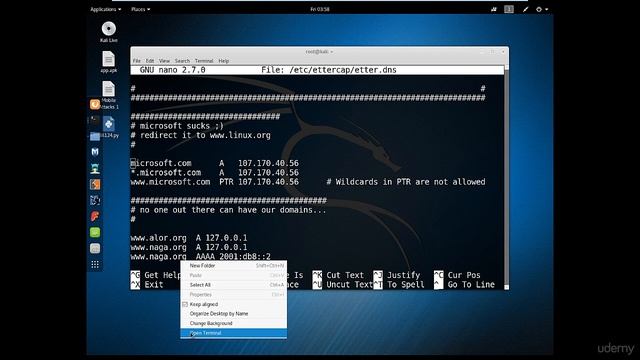Open the clock showing Fri 03:58
The width and height of the screenshot is (640, 360).
point(320,9)
